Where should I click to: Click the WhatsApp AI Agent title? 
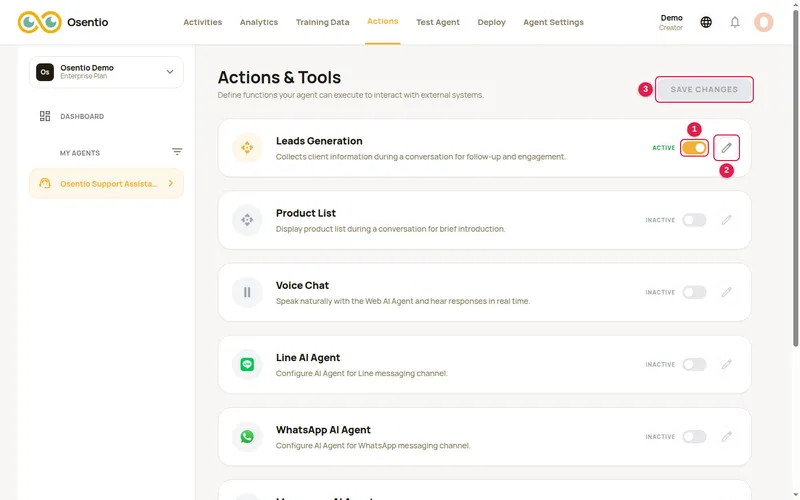pyautogui.click(x=323, y=430)
